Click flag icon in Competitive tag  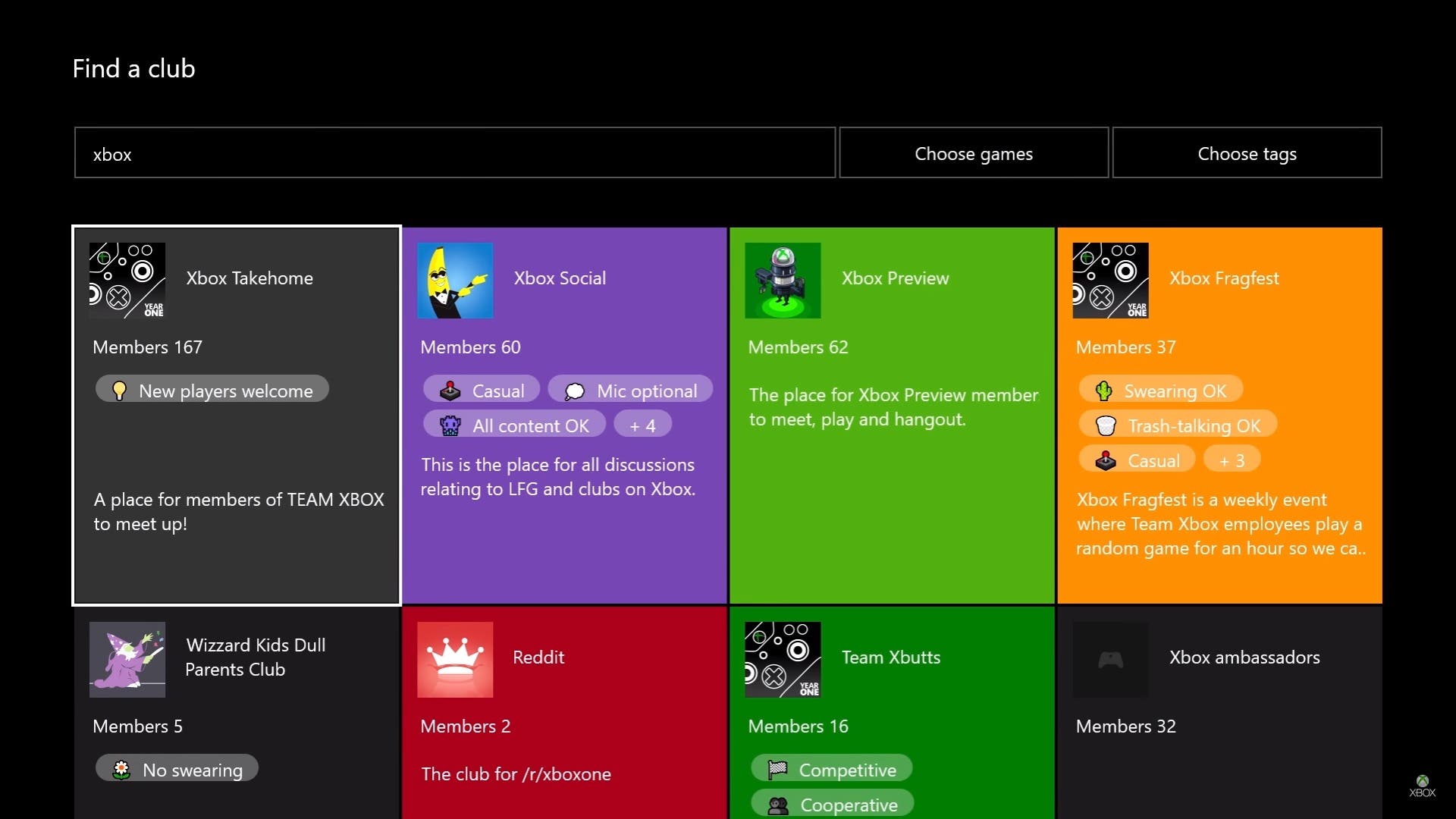[x=777, y=770]
